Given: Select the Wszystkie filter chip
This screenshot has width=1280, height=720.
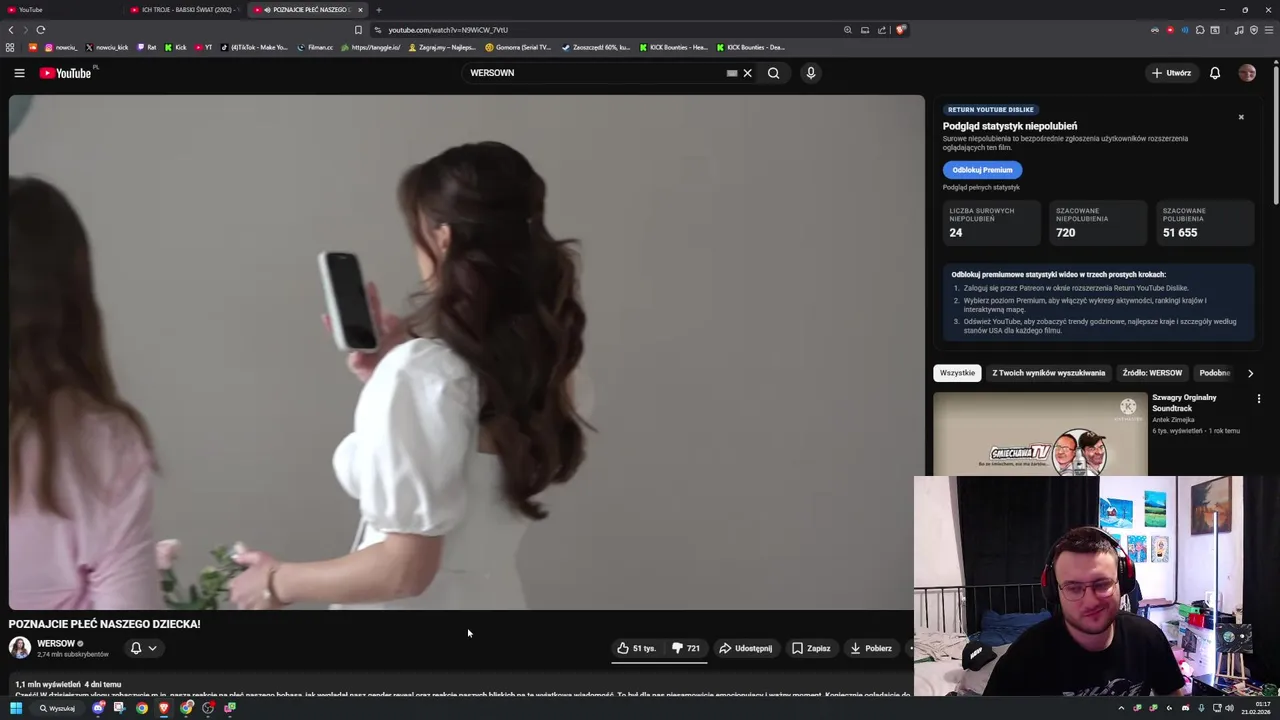Looking at the screenshot, I should tap(957, 373).
